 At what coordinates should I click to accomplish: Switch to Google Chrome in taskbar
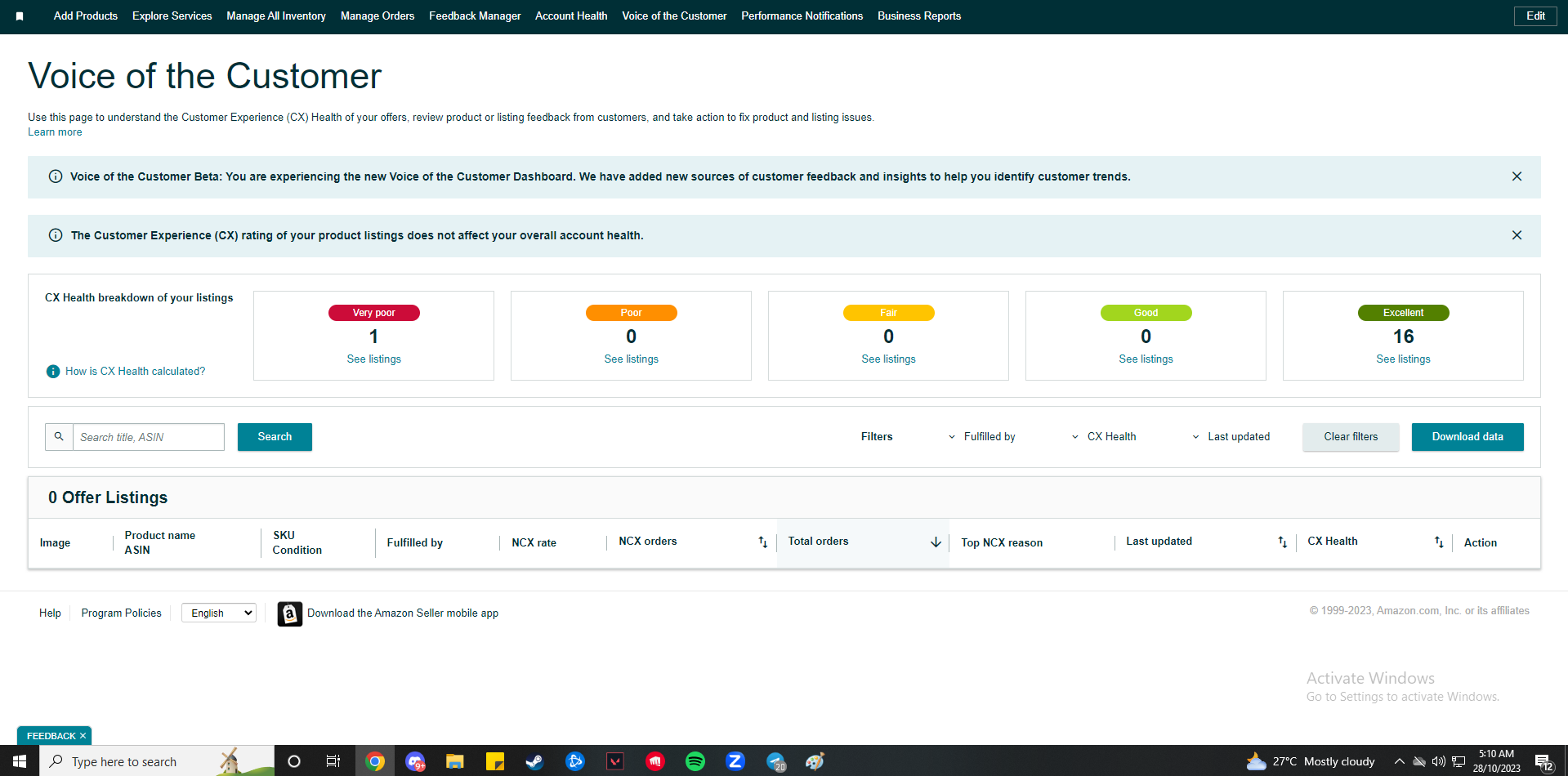coord(375,761)
